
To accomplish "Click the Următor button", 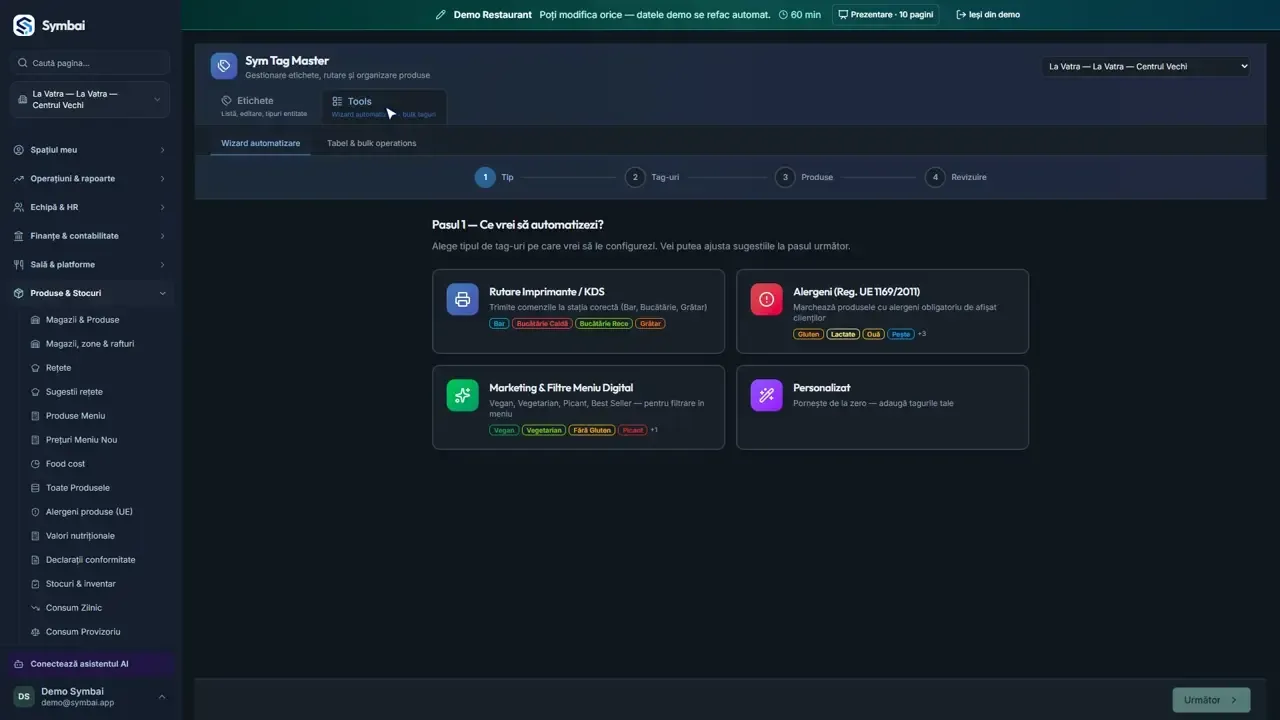I will pyautogui.click(x=1211, y=700).
